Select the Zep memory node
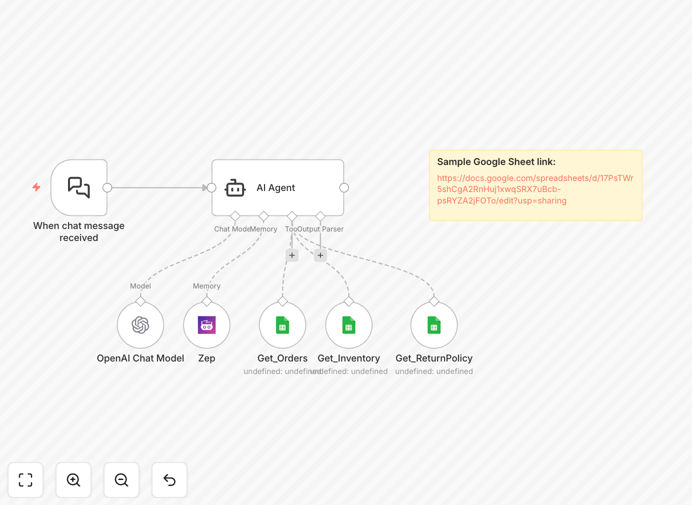This screenshot has width=692, height=505. click(x=207, y=325)
